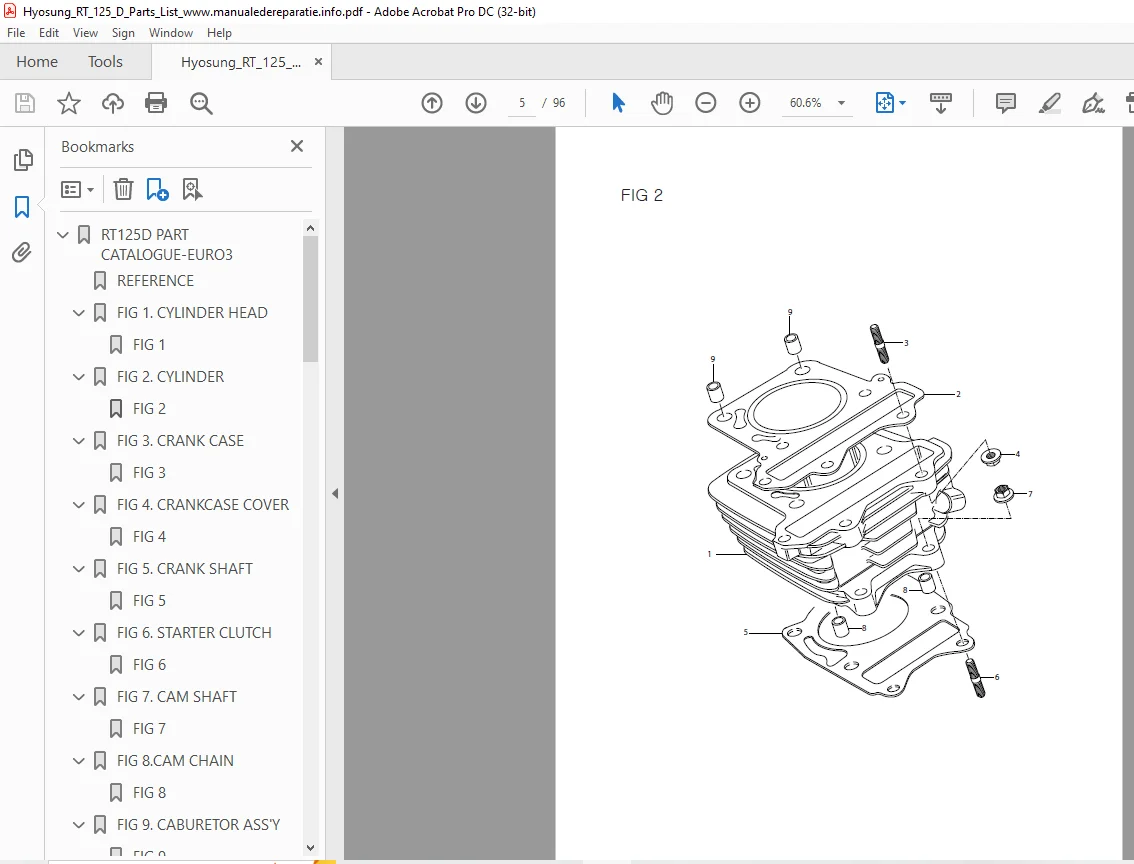1134x864 pixels.
Task: Activate the hand pan tool
Action: click(x=662, y=103)
